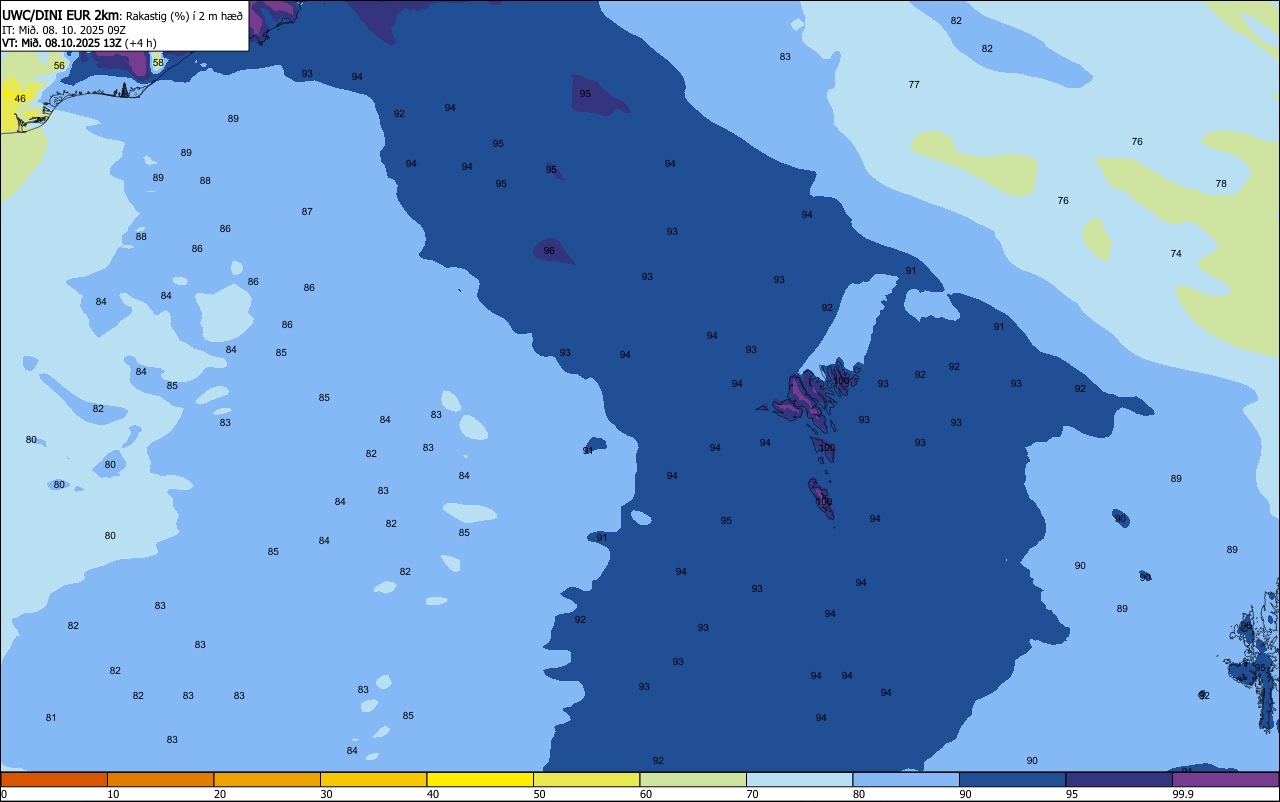Select the orange 10–20 legend color segment
The image size is (1280, 802).
point(160,779)
